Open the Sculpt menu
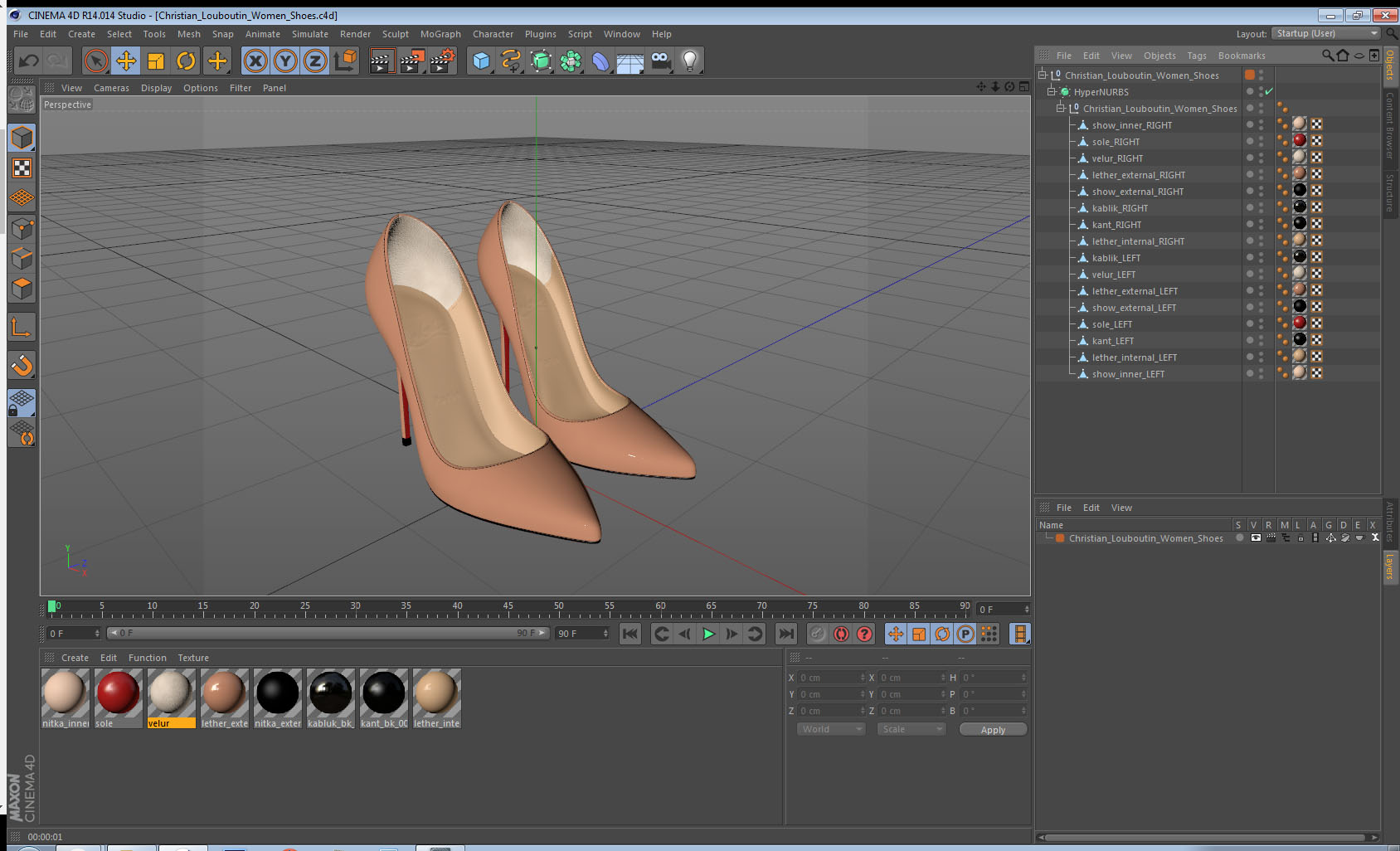1400x851 pixels. [395, 34]
